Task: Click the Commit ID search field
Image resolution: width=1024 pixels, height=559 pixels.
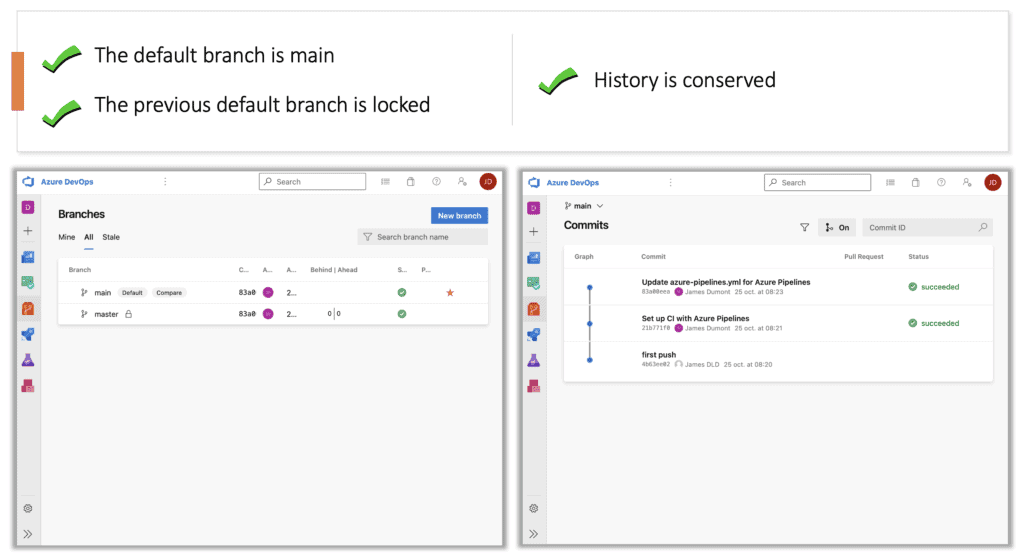Action: point(918,227)
